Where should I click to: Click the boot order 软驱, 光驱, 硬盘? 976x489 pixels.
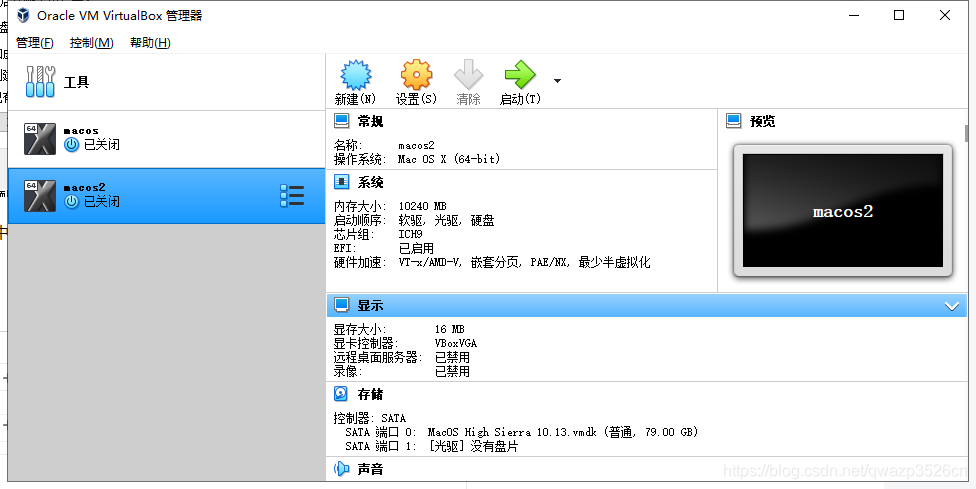(x=446, y=220)
